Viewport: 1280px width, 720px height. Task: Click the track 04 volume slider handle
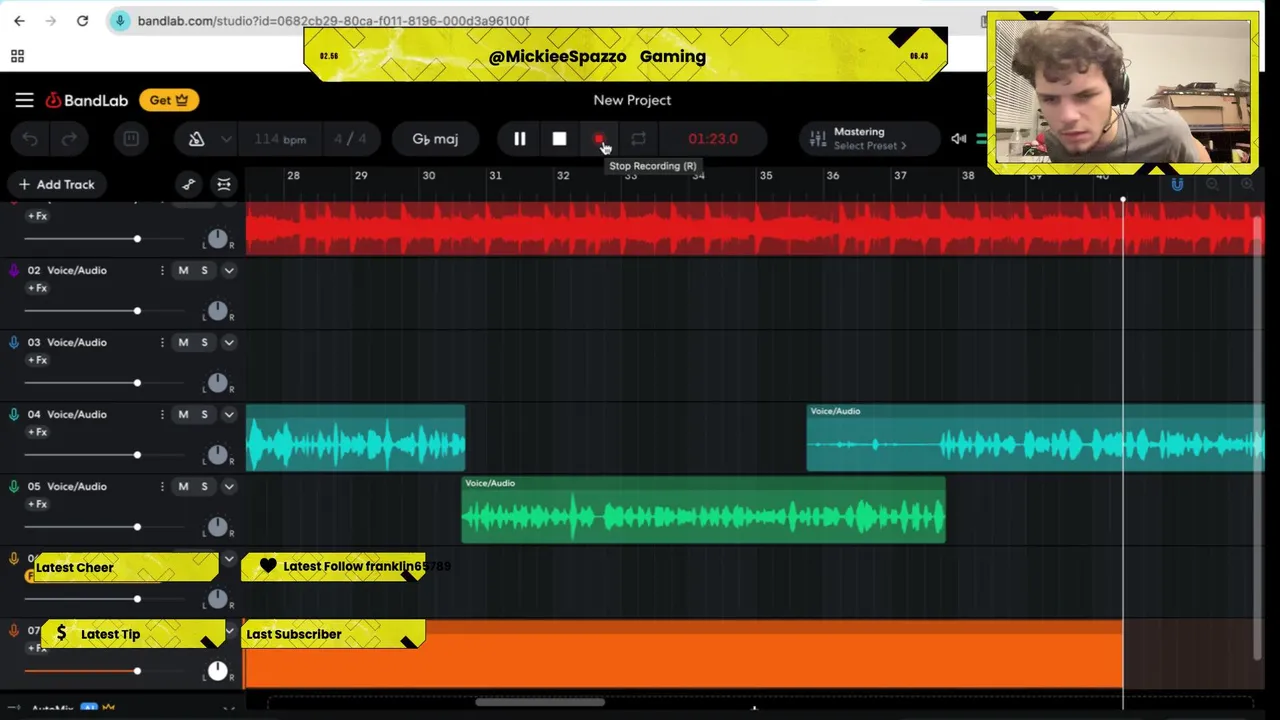(x=137, y=455)
